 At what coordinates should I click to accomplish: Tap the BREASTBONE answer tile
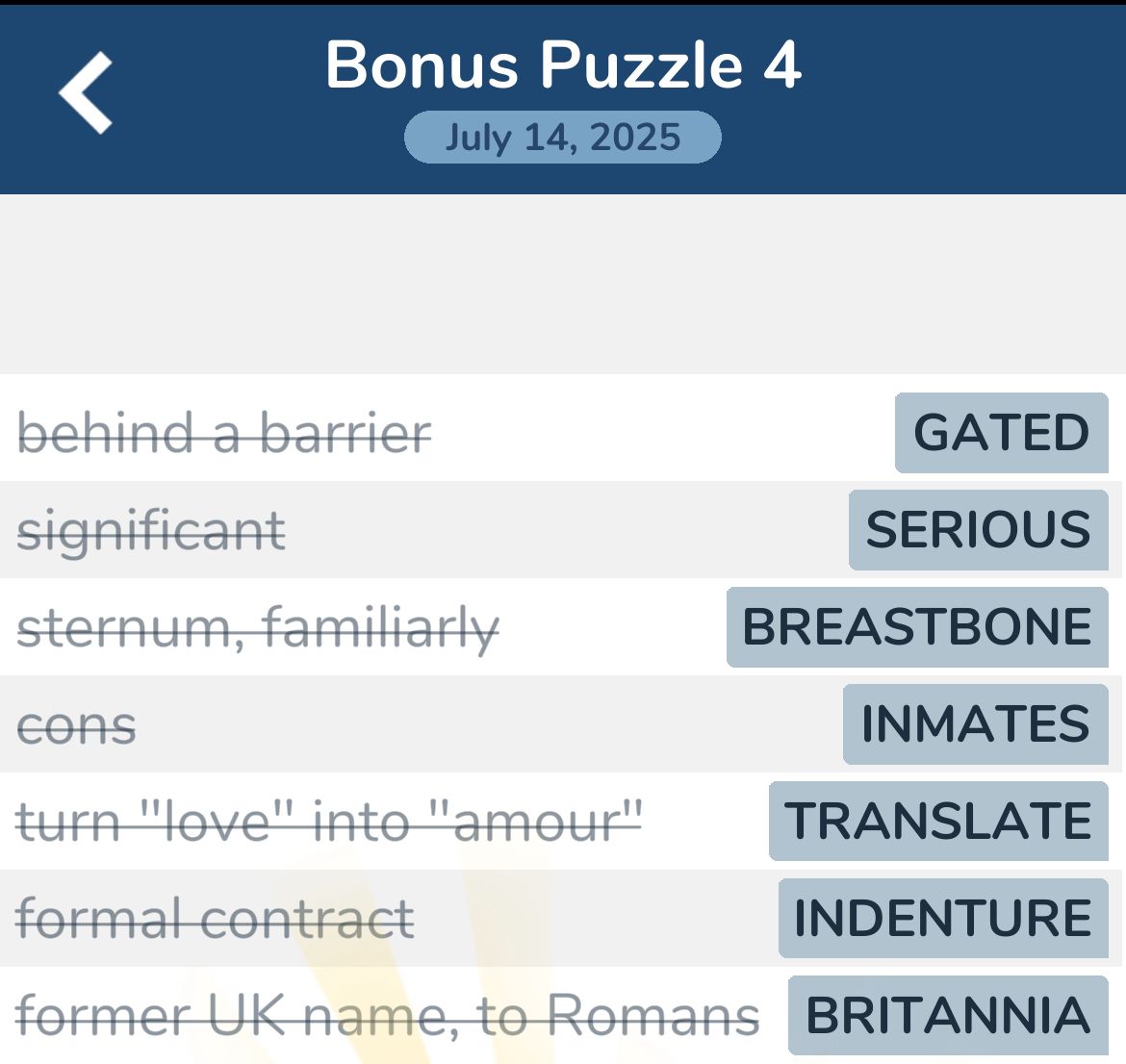coord(917,627)
